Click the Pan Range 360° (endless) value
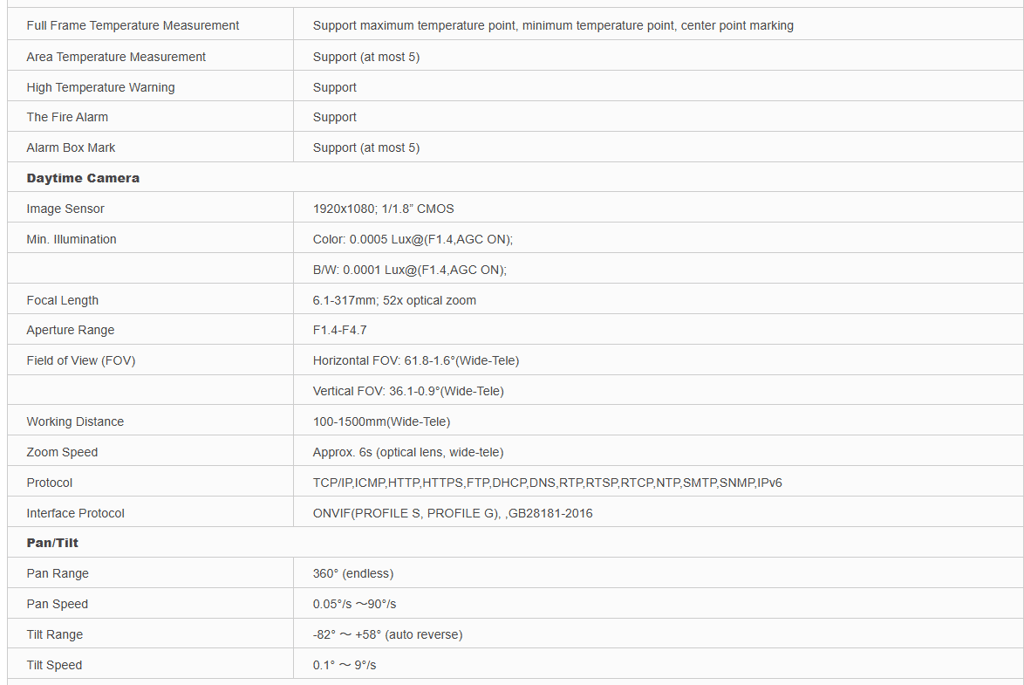The height and width of the screenshot is (685, 1024). 353,574
